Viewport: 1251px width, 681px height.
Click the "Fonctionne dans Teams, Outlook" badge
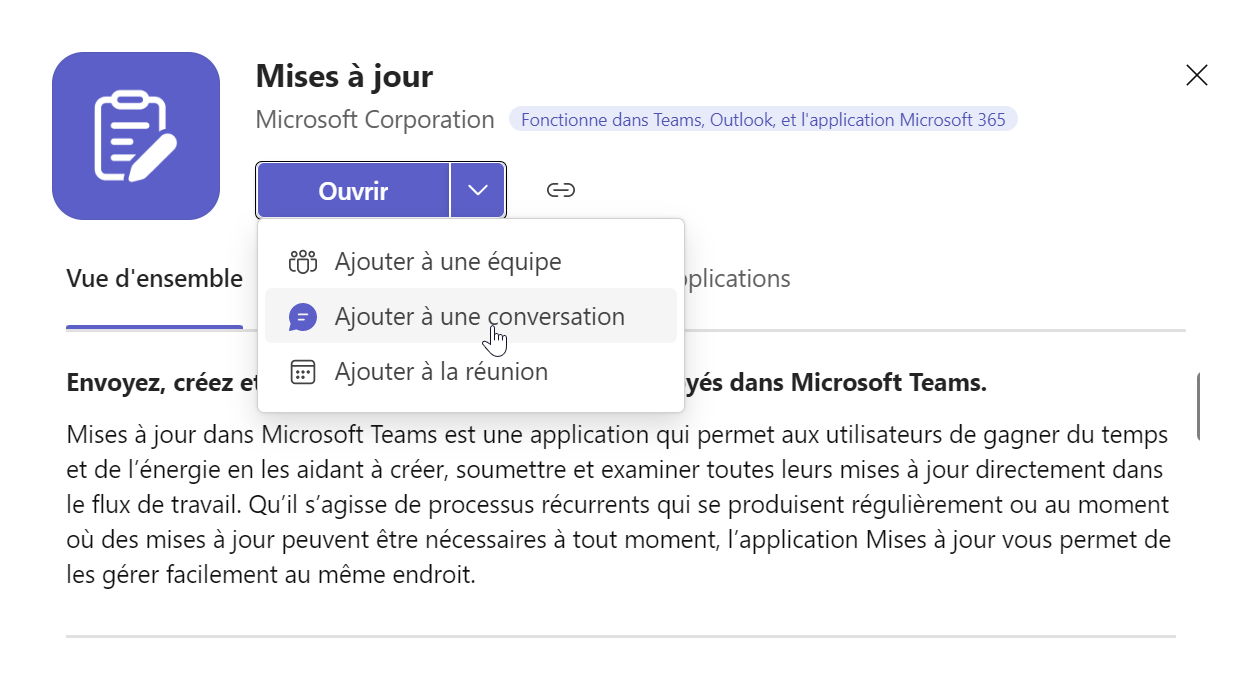point(763,119)
